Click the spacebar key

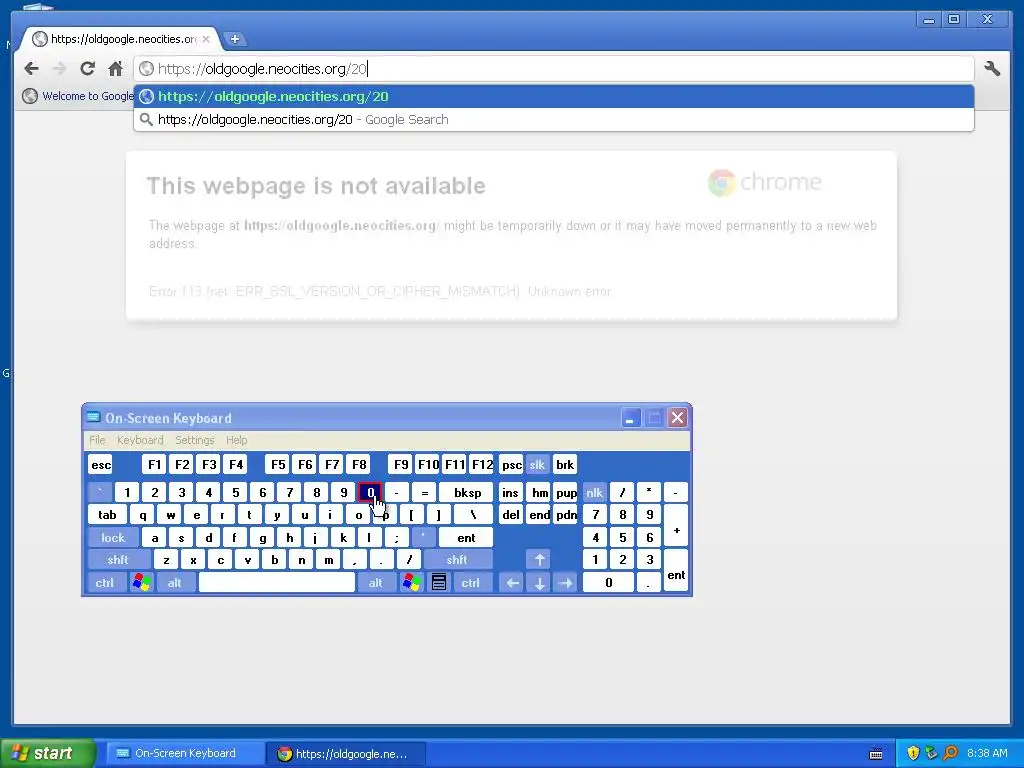277,583
